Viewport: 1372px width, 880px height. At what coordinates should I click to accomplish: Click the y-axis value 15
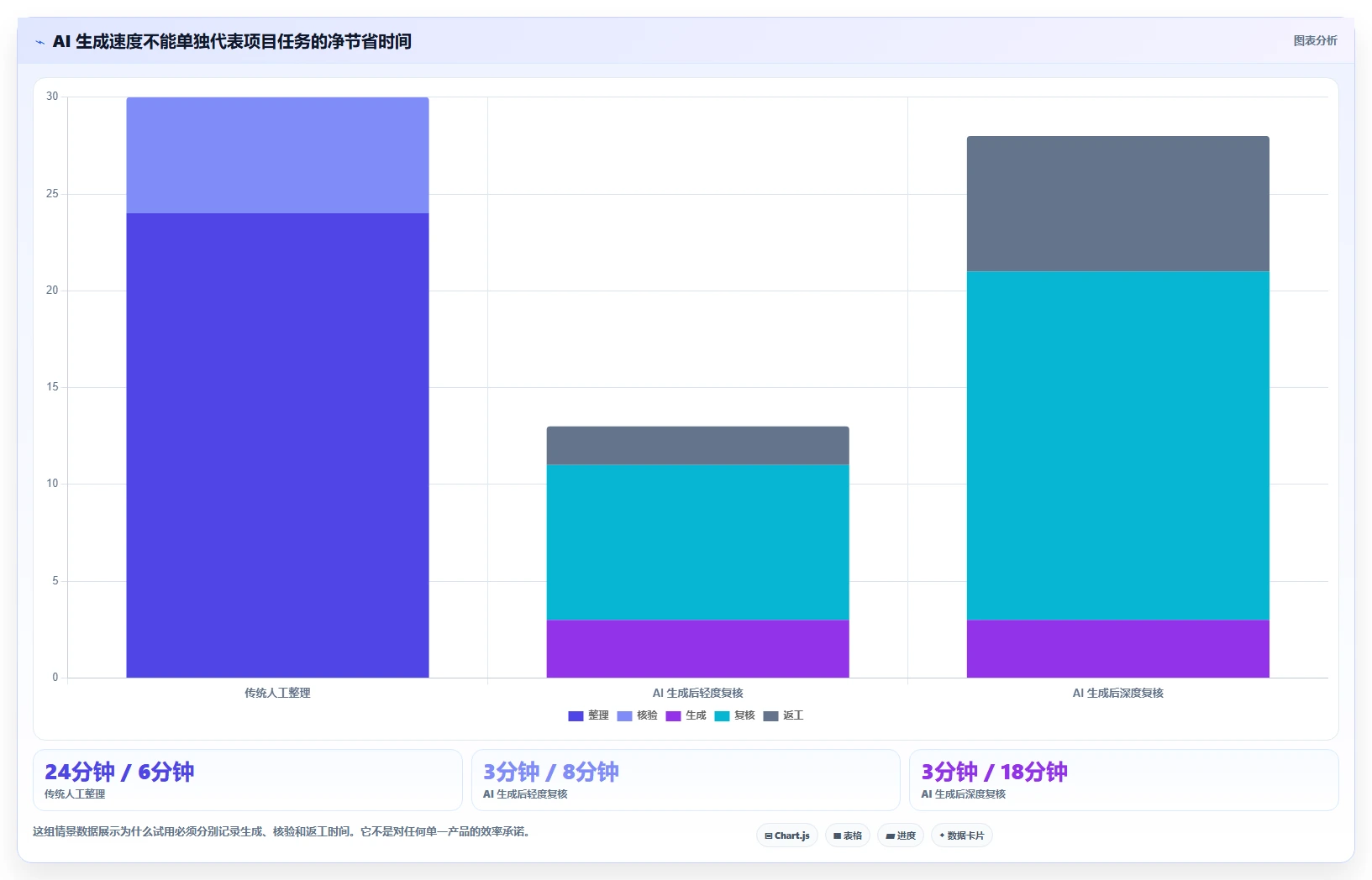click(x=52, y=387)
